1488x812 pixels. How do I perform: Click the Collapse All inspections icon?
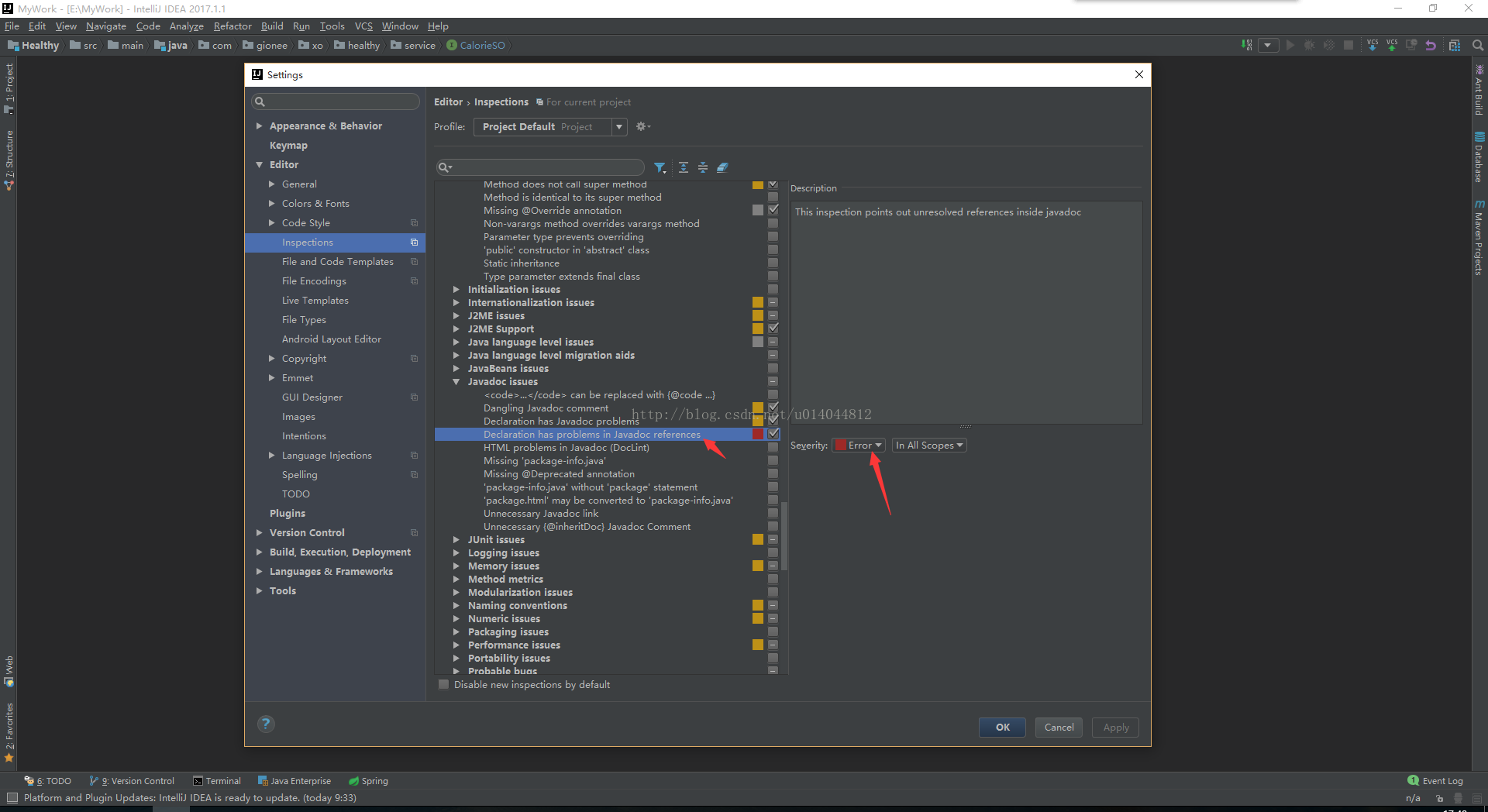703,167
